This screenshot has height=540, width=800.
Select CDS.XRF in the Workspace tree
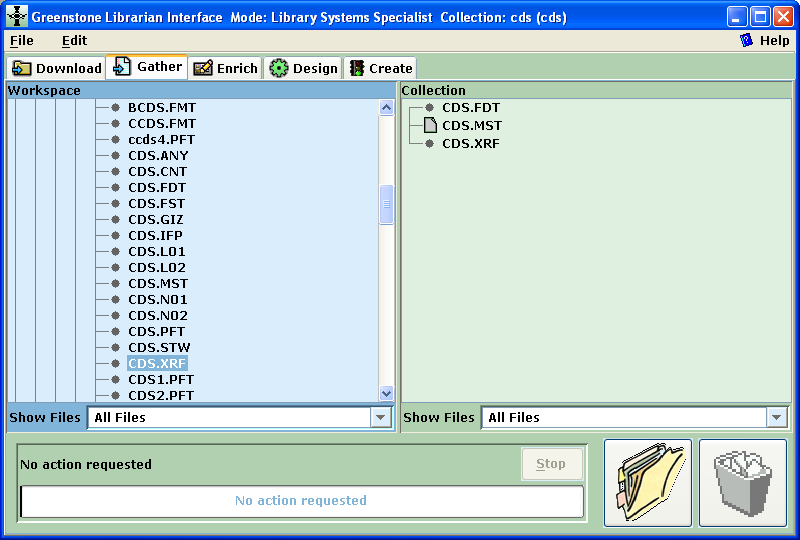(x=157, y=363)
